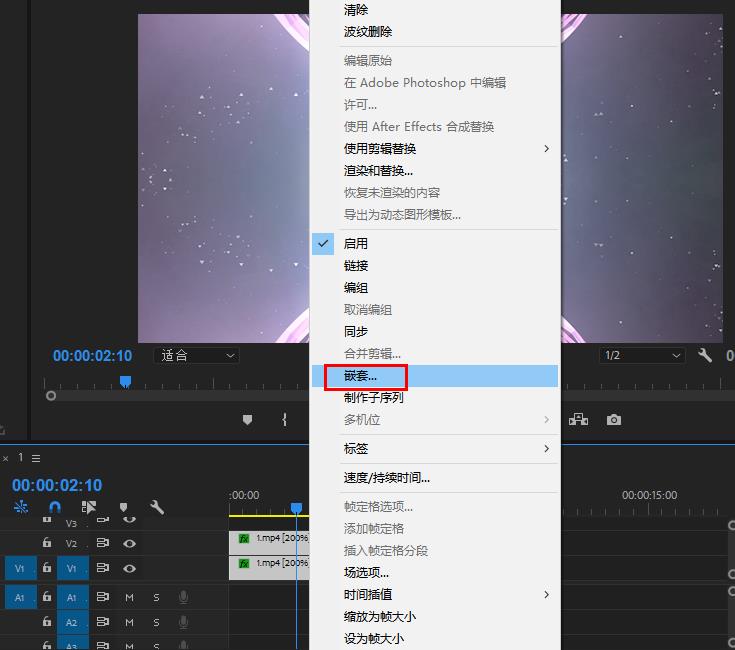The height and width of the screenshot is (650, 735).
Task: Click the Mark In brace button
Action: tap(284, 419)
